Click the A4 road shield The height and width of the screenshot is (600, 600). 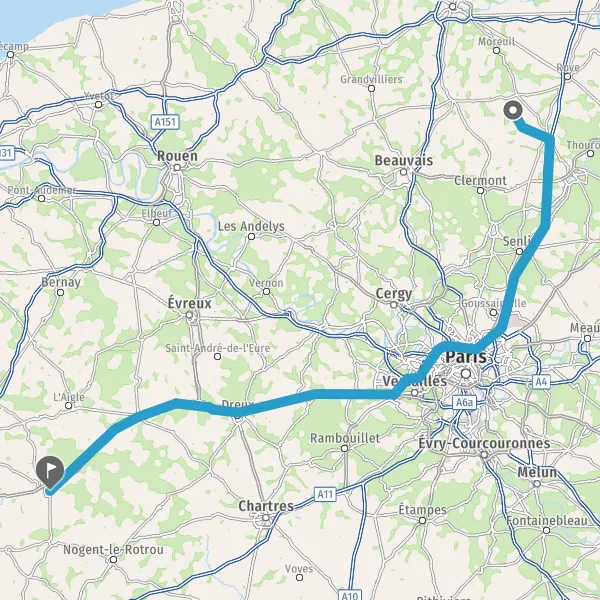pyautogui.click(x=541, y=382)
